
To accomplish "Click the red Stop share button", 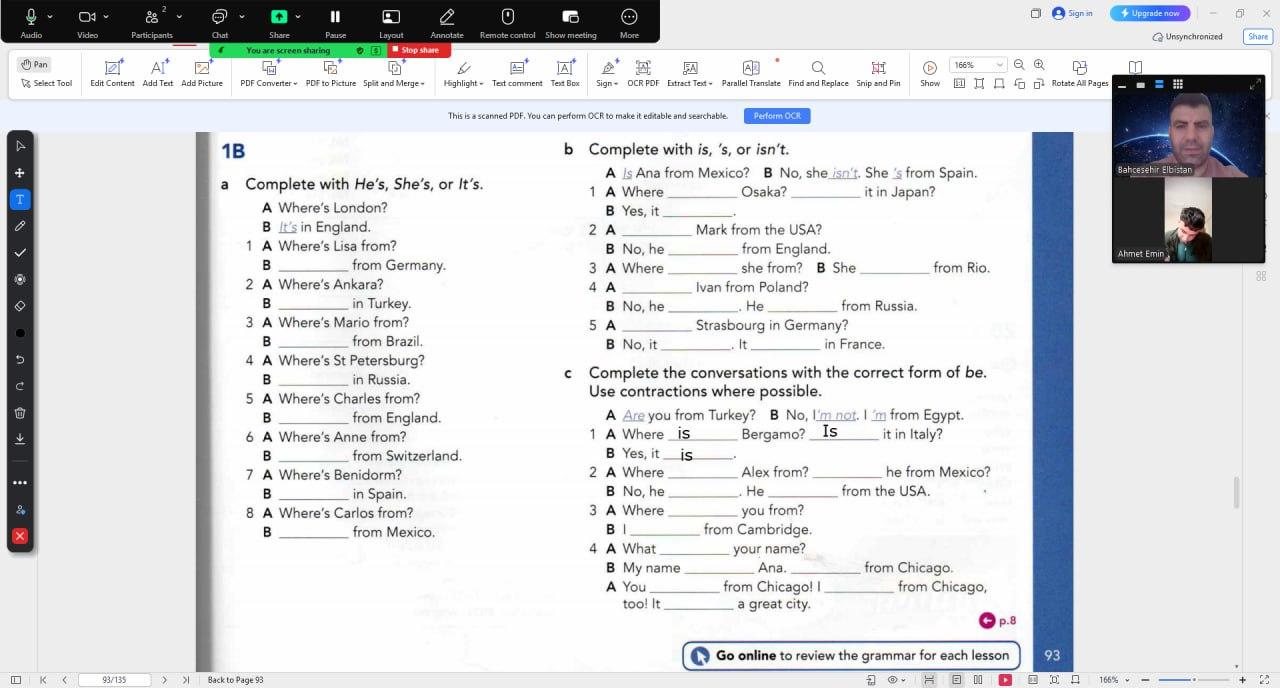I will [420, 50].
